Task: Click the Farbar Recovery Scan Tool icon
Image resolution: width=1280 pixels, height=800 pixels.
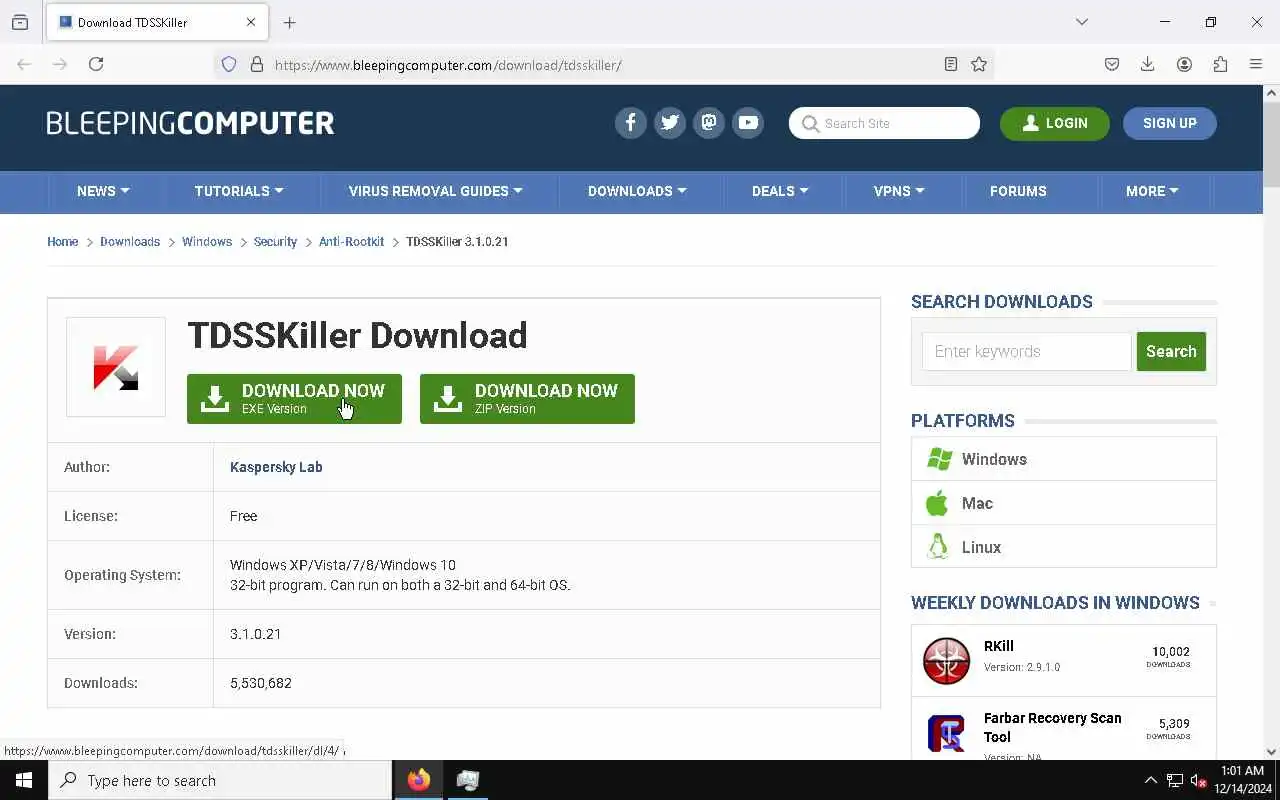Action: coord(946,733)
